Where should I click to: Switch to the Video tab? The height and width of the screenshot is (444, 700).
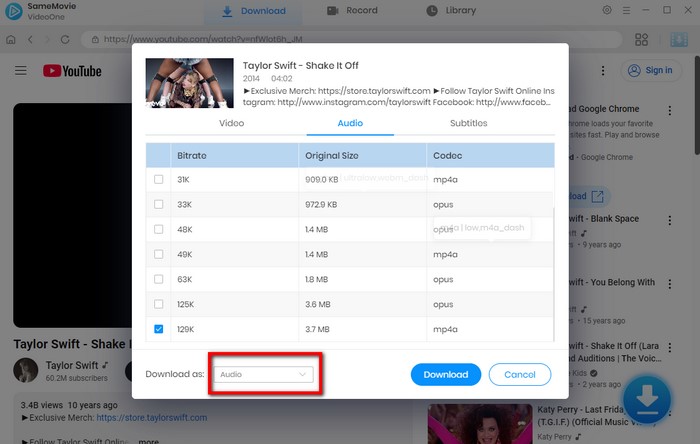[231, 123]
